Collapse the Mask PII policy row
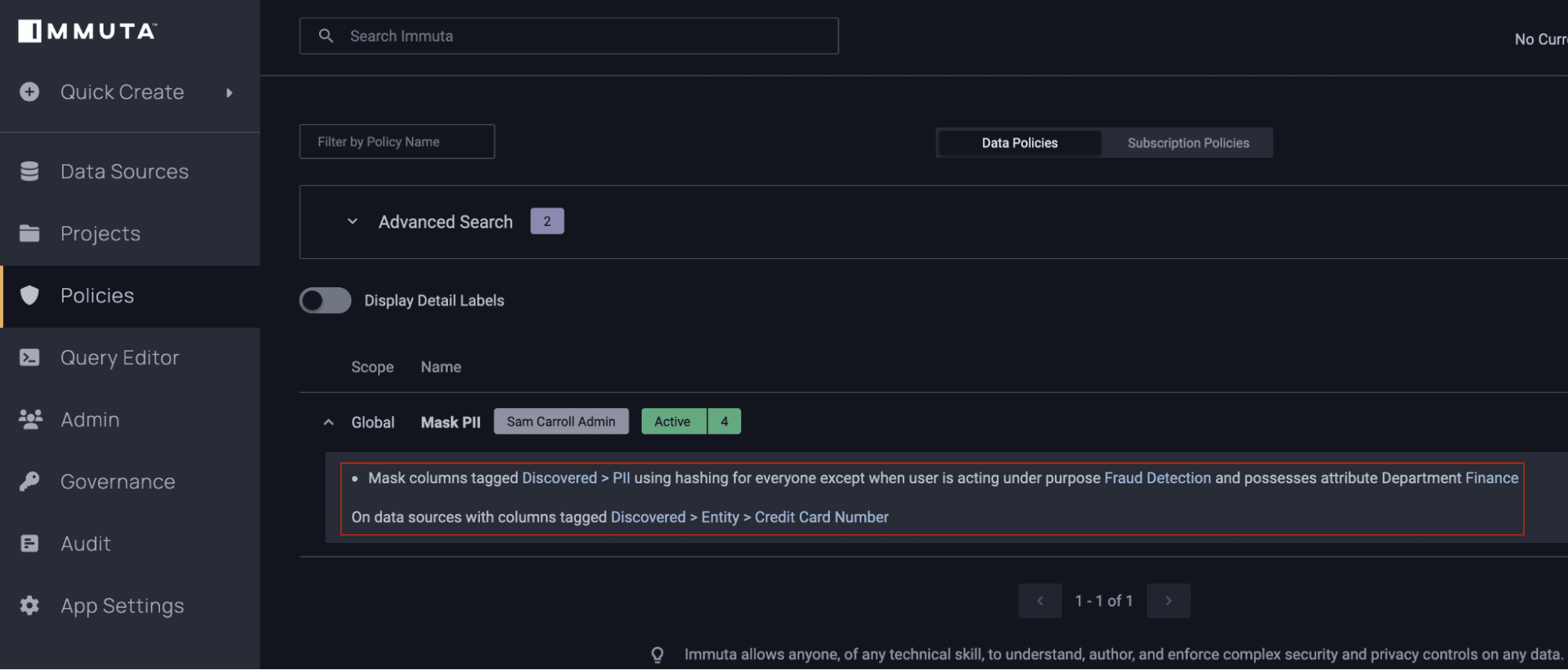The width and height of the screenshot is (1568, 670). [x=329, y=422]
